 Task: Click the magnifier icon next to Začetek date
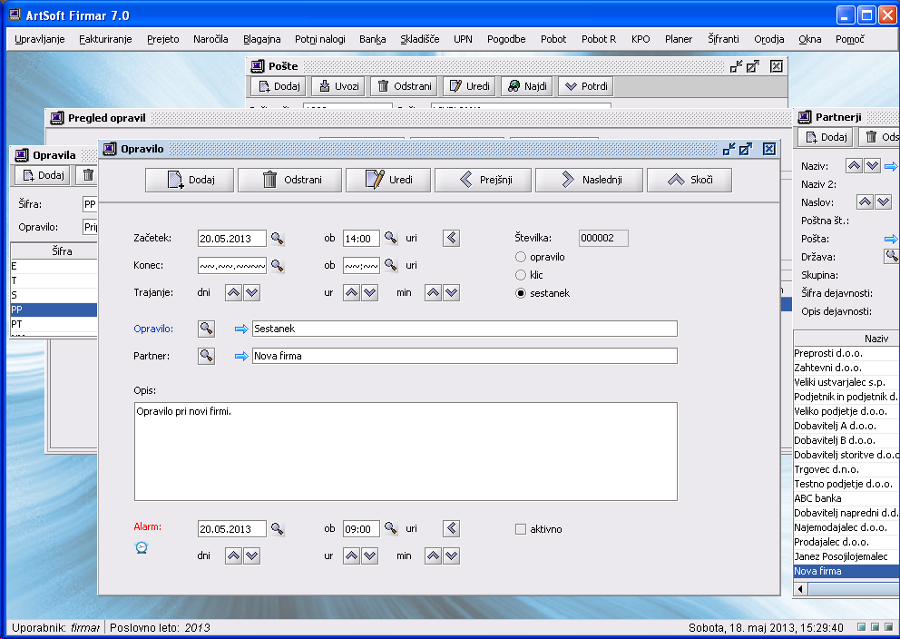[277, 239]
